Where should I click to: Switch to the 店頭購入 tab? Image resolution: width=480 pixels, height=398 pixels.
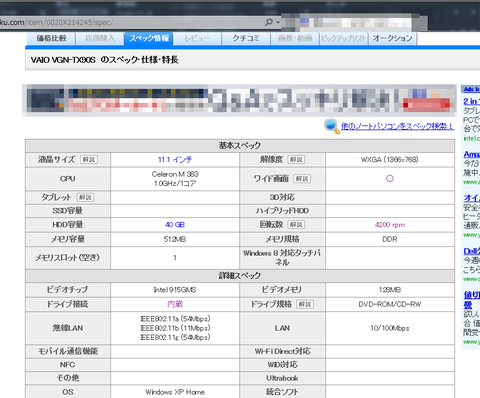pos(100,38)
